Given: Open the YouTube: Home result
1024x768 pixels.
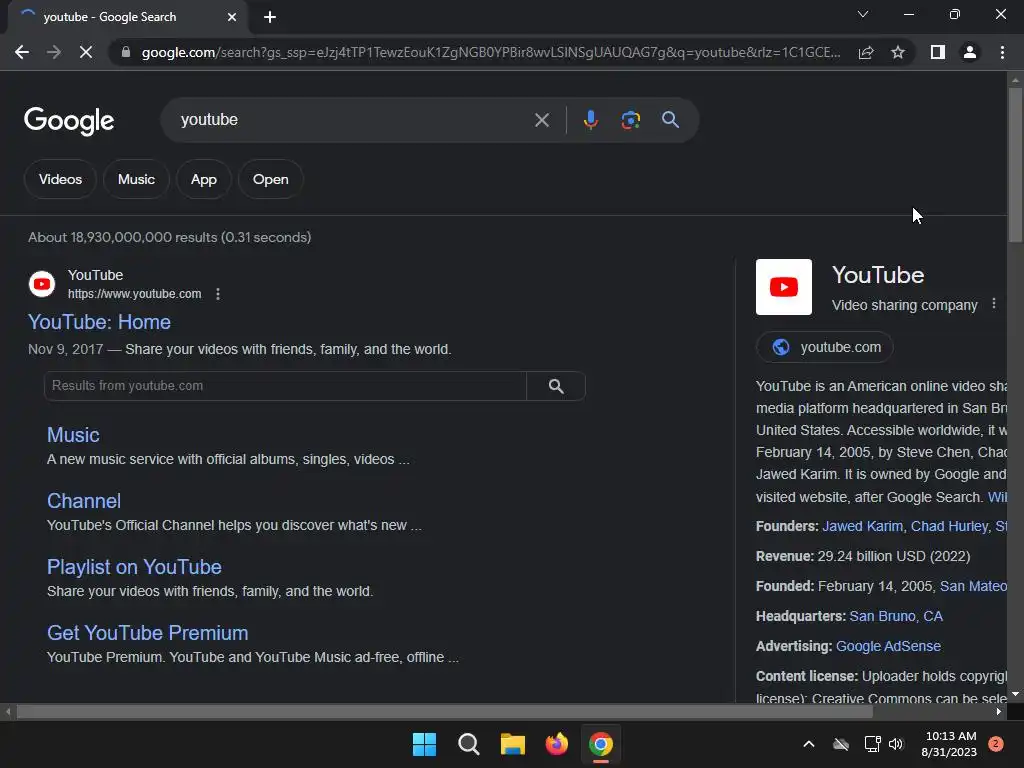Looking at the screenshot, I should click(99, 322).
